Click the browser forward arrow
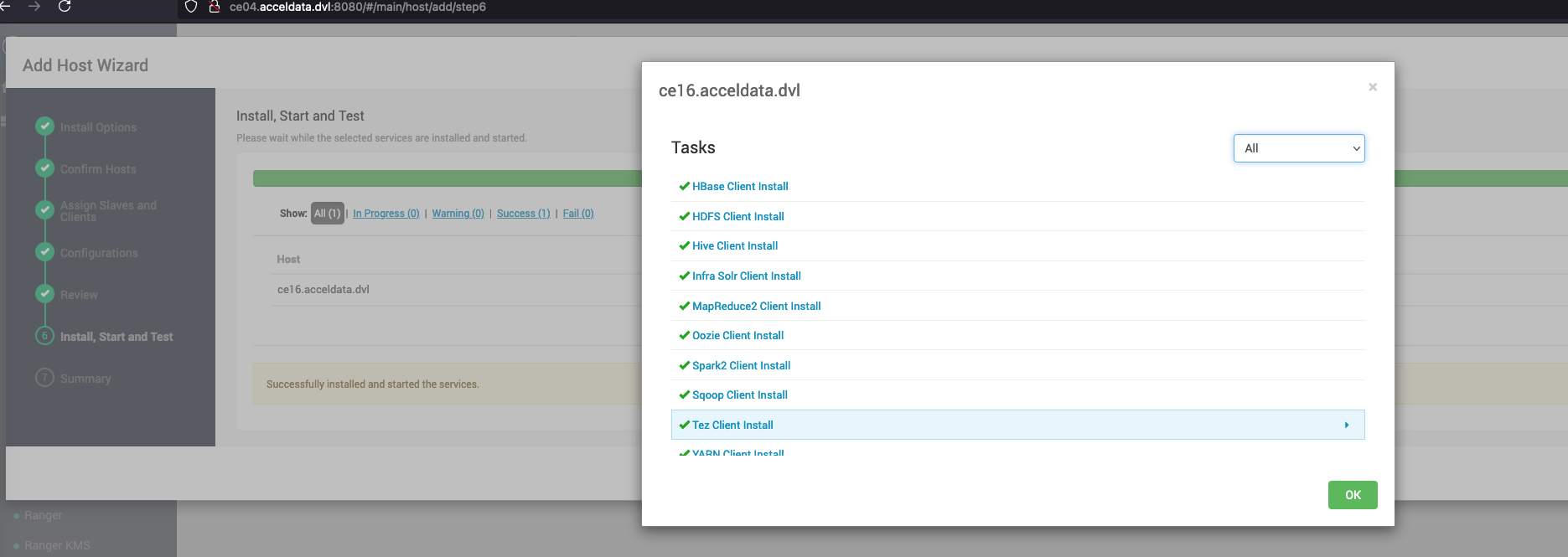The width and height of the screenshot is (1568, 557). (x=34, y=6)
